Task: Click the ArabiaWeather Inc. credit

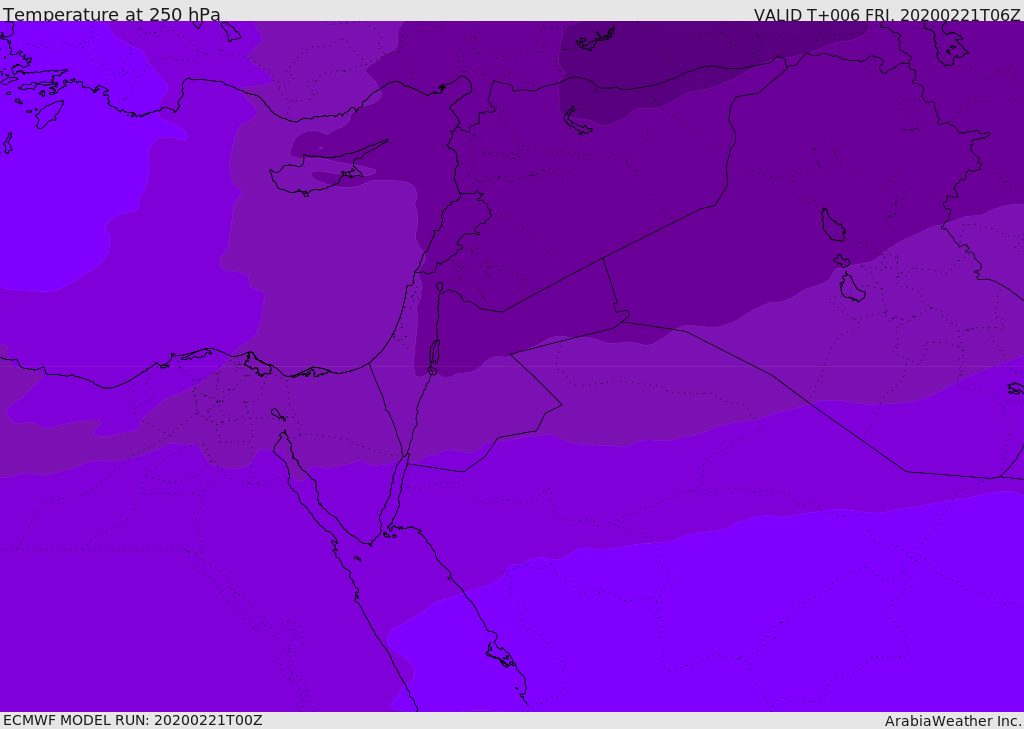Action: [x=953, y=720]
